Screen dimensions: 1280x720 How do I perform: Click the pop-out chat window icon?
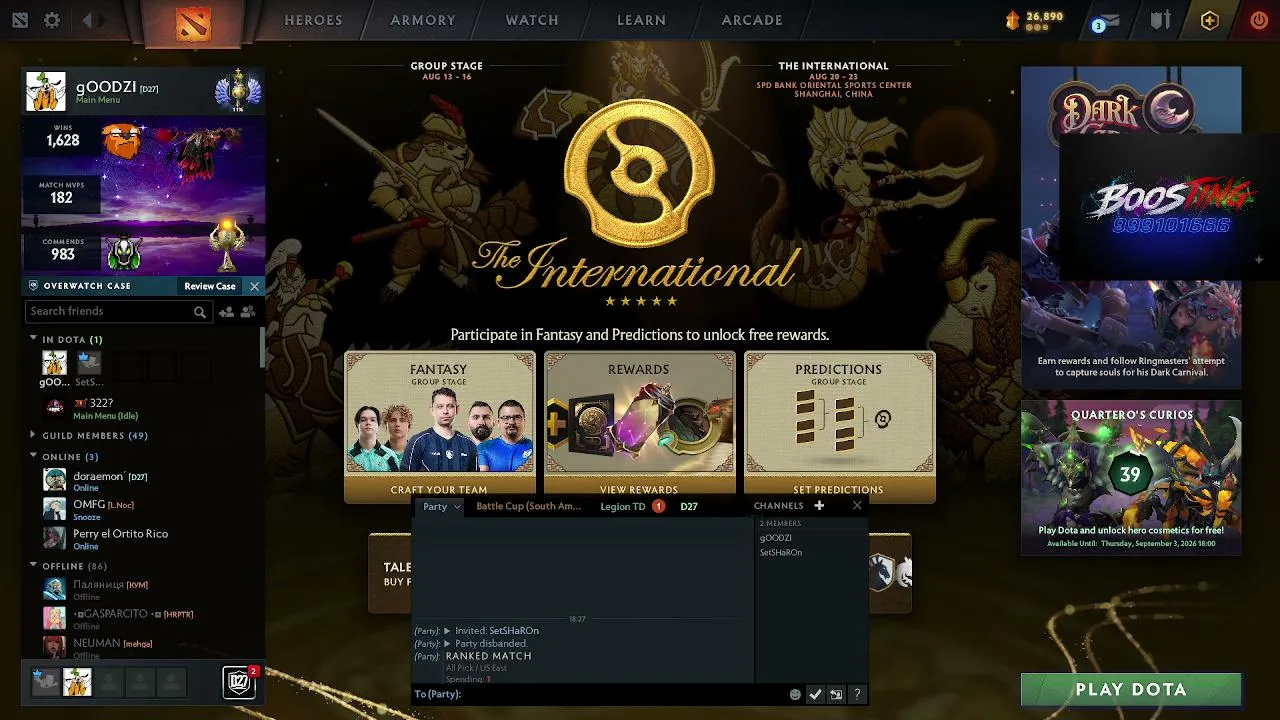coord(836,694)
